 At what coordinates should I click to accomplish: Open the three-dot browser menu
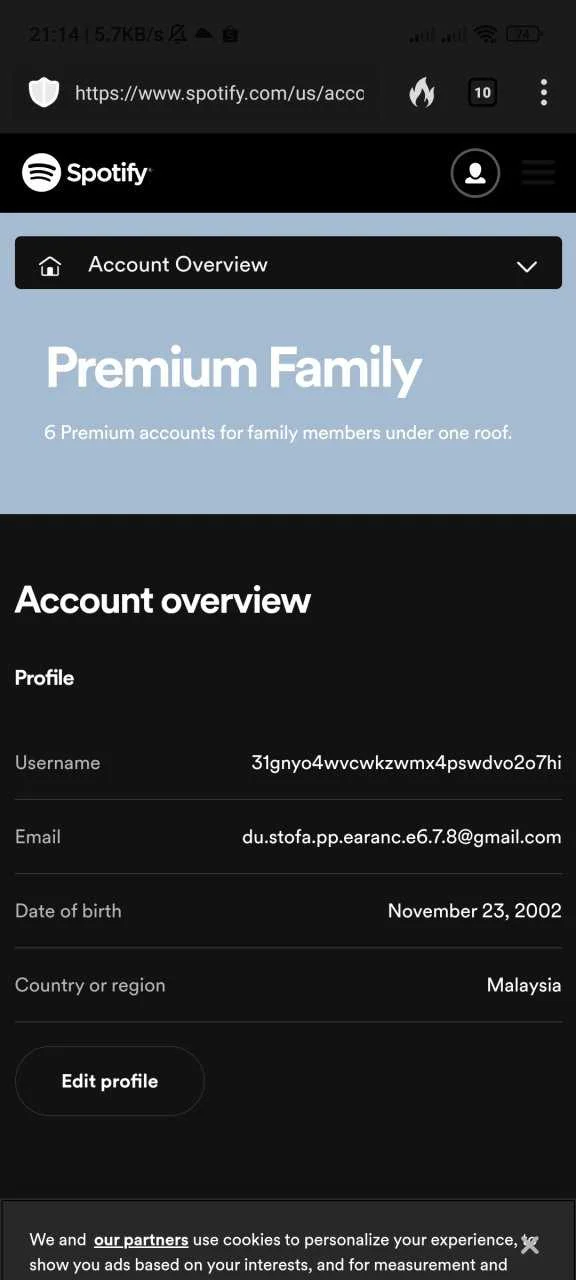pyautogui.click(x=544, y=93)
